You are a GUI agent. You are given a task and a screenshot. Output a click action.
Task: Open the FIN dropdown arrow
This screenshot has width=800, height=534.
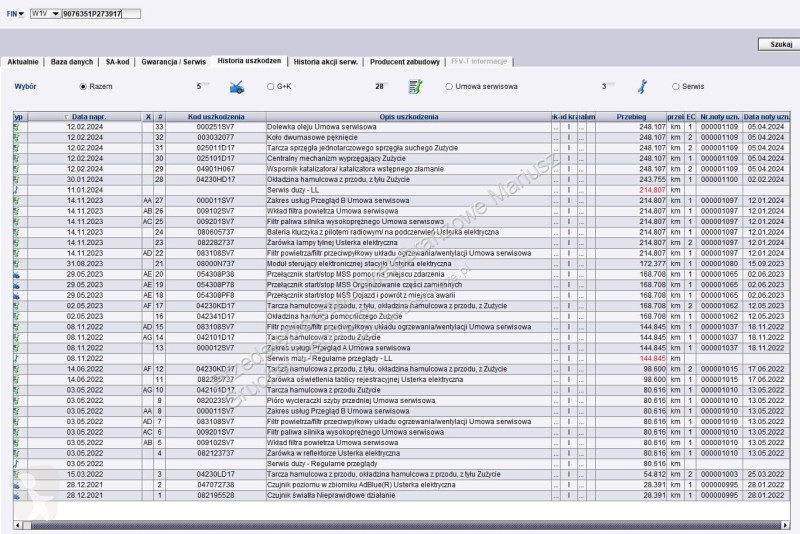[21, 14]
